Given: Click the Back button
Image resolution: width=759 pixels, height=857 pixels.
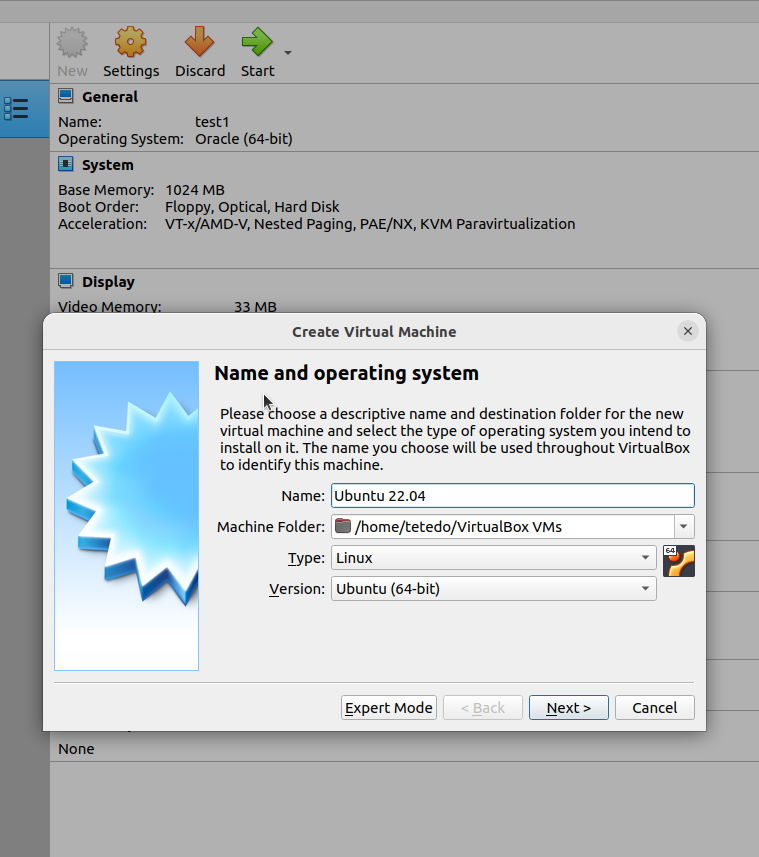Looking at the screenshot, I should coord(483,708).
